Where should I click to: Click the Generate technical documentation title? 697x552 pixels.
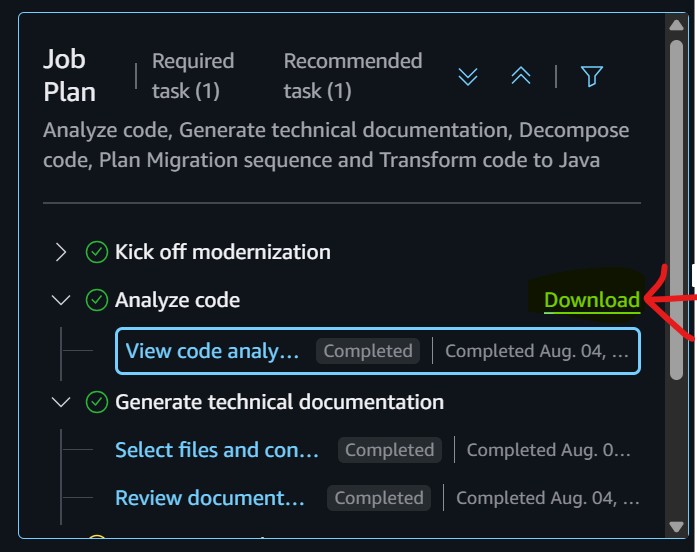[279, 402]
